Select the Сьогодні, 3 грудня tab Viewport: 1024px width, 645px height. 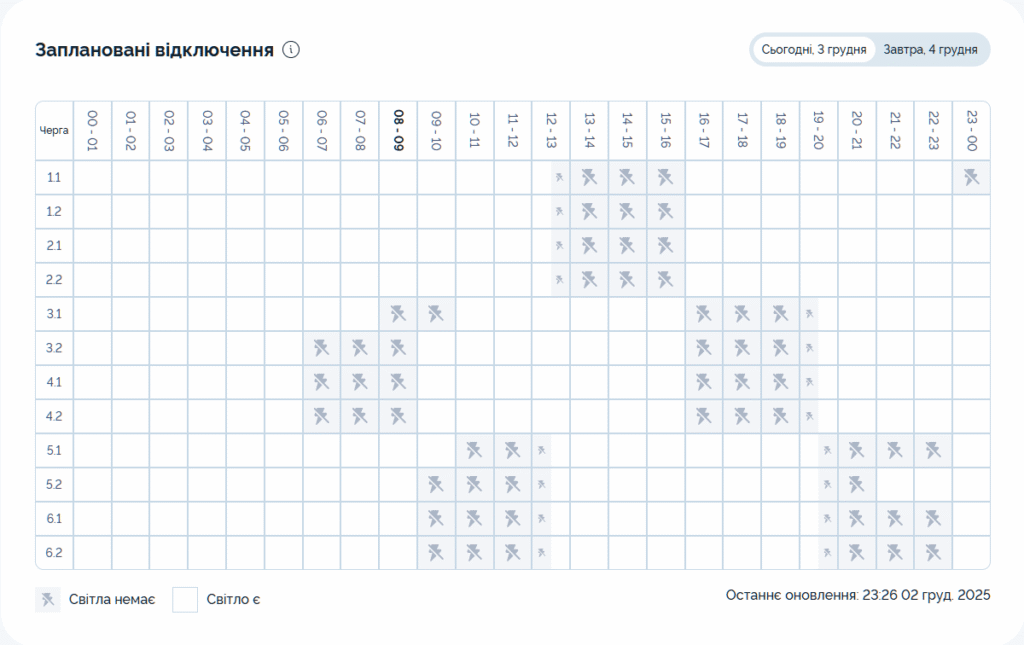coord(813,50)
